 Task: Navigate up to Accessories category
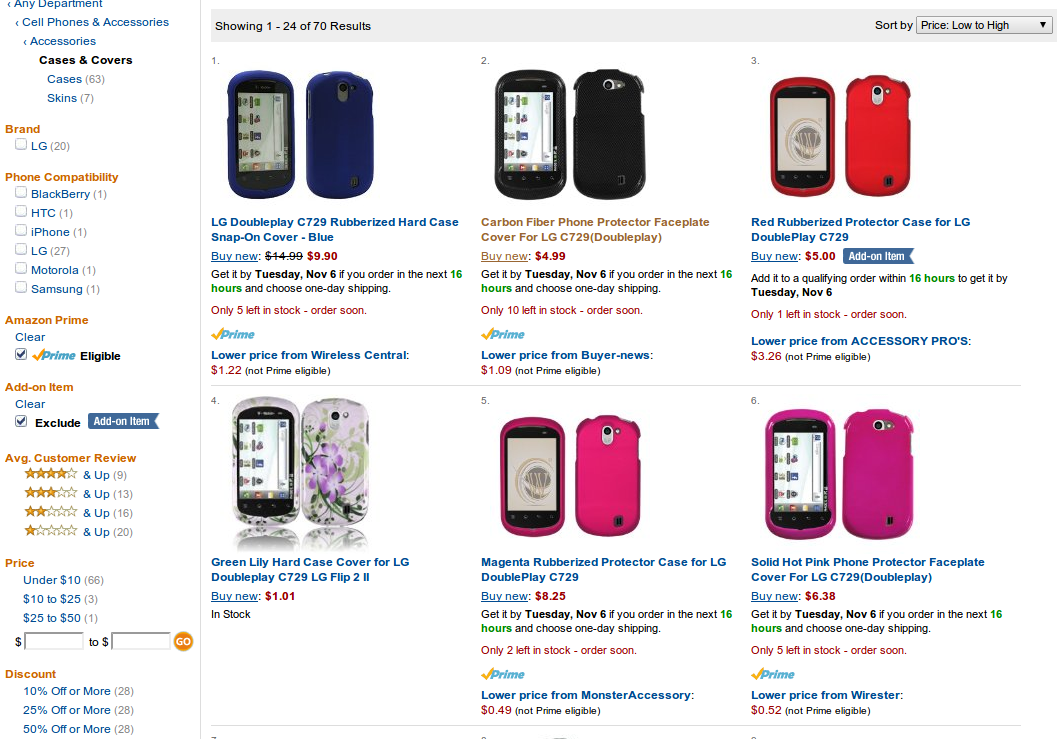pos(63,41)
